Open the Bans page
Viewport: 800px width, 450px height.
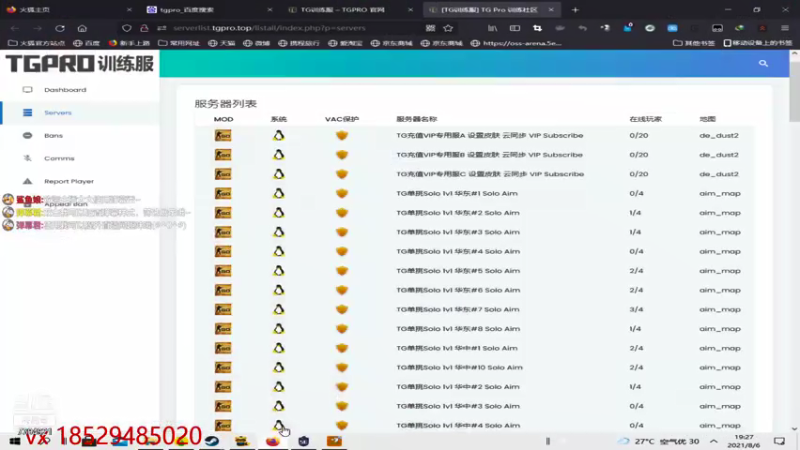[53, 136]
